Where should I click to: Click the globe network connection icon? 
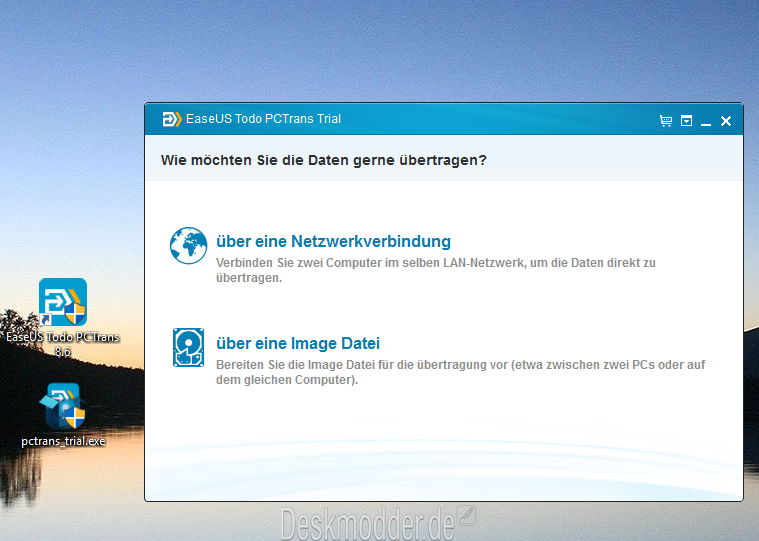(x=188, y=245)
